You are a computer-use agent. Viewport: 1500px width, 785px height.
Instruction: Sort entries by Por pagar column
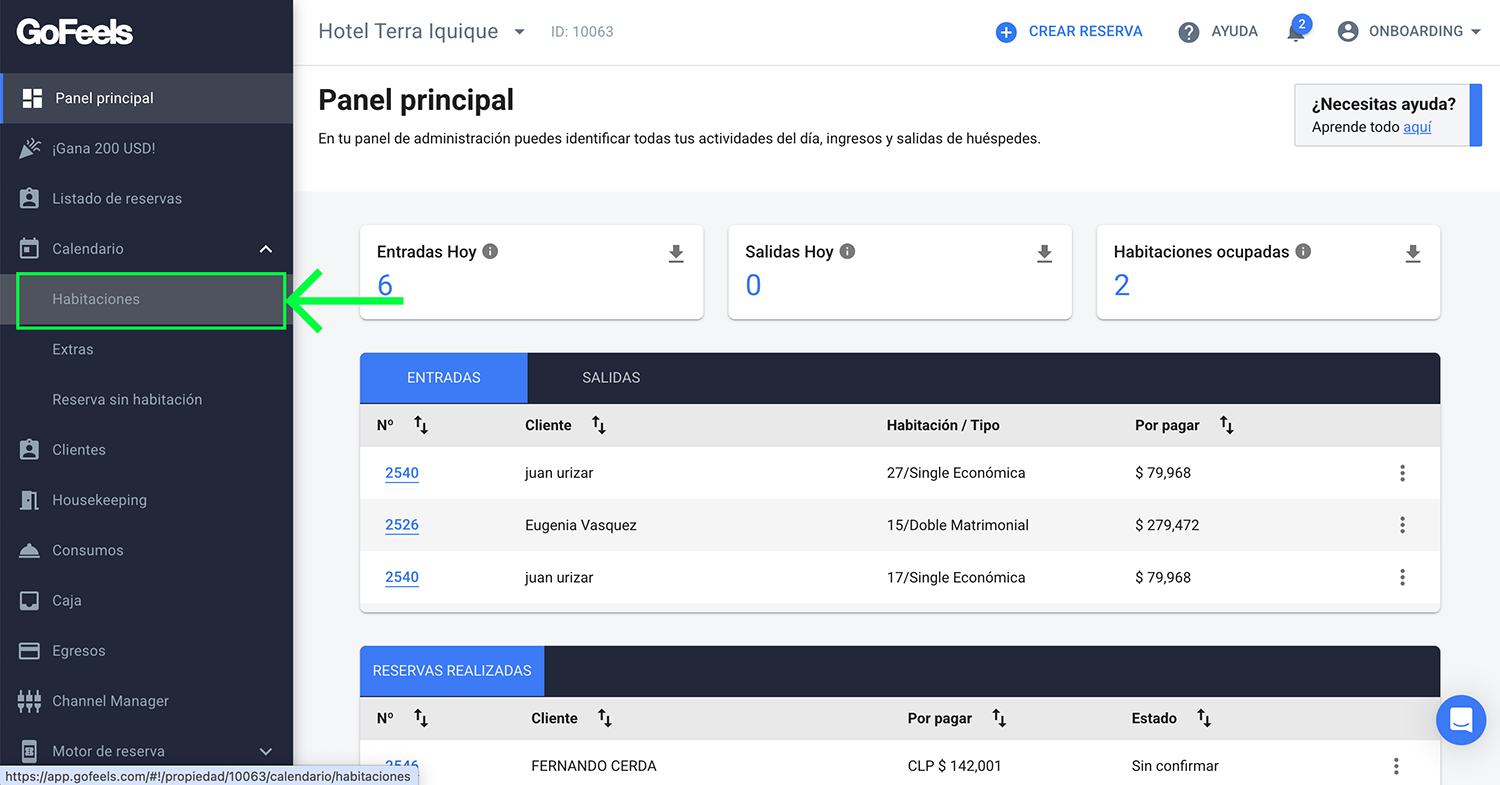coord(1226,425)
